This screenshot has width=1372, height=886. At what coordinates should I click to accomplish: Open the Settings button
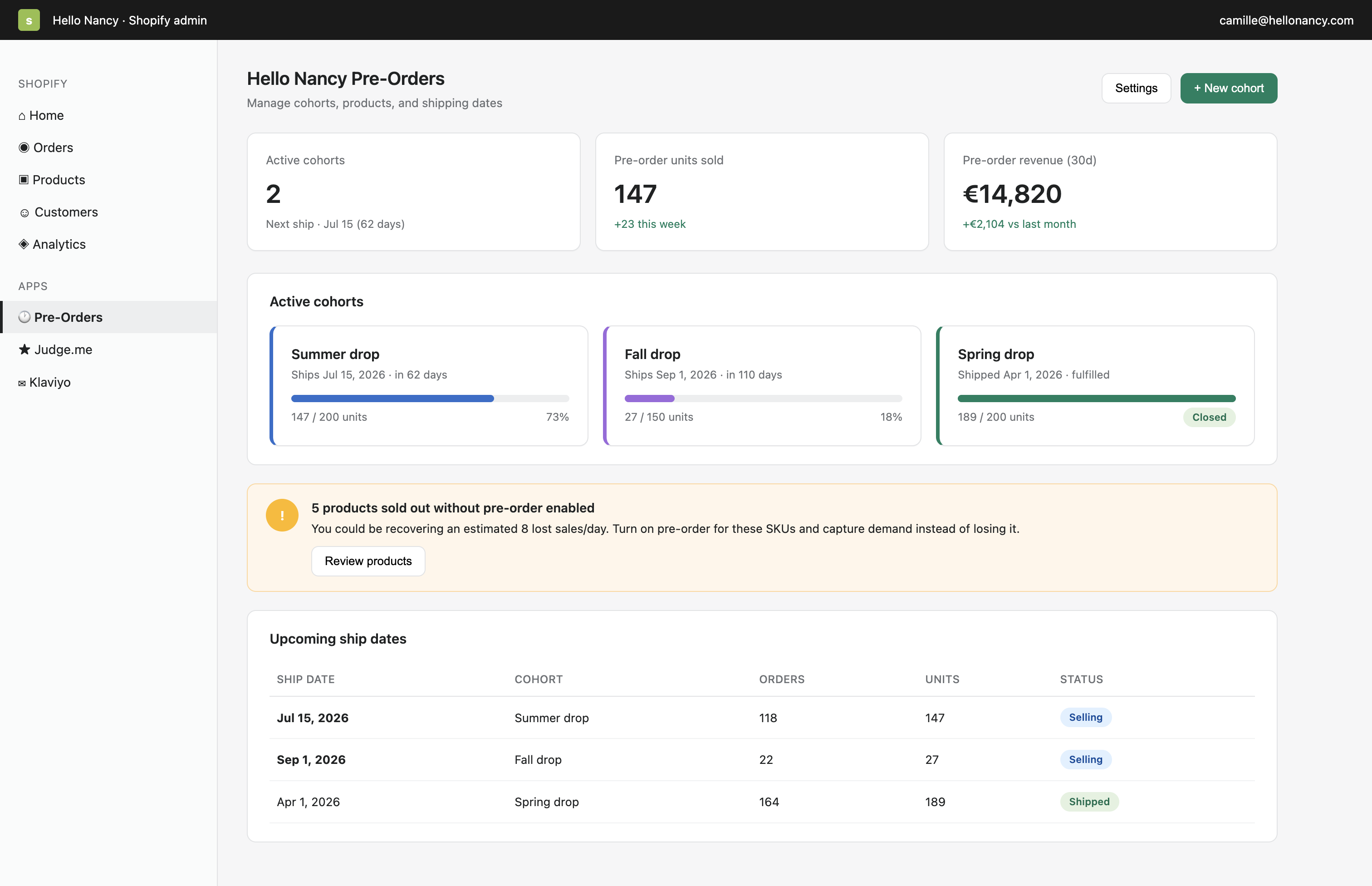tap(1136, 88)
